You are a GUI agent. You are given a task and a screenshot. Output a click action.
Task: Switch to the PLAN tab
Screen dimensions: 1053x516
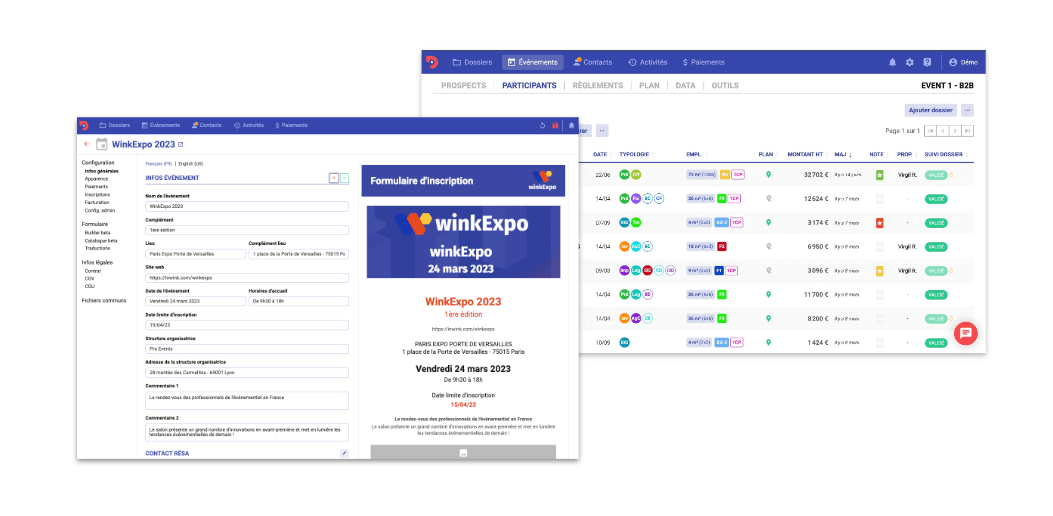(649, 85)
